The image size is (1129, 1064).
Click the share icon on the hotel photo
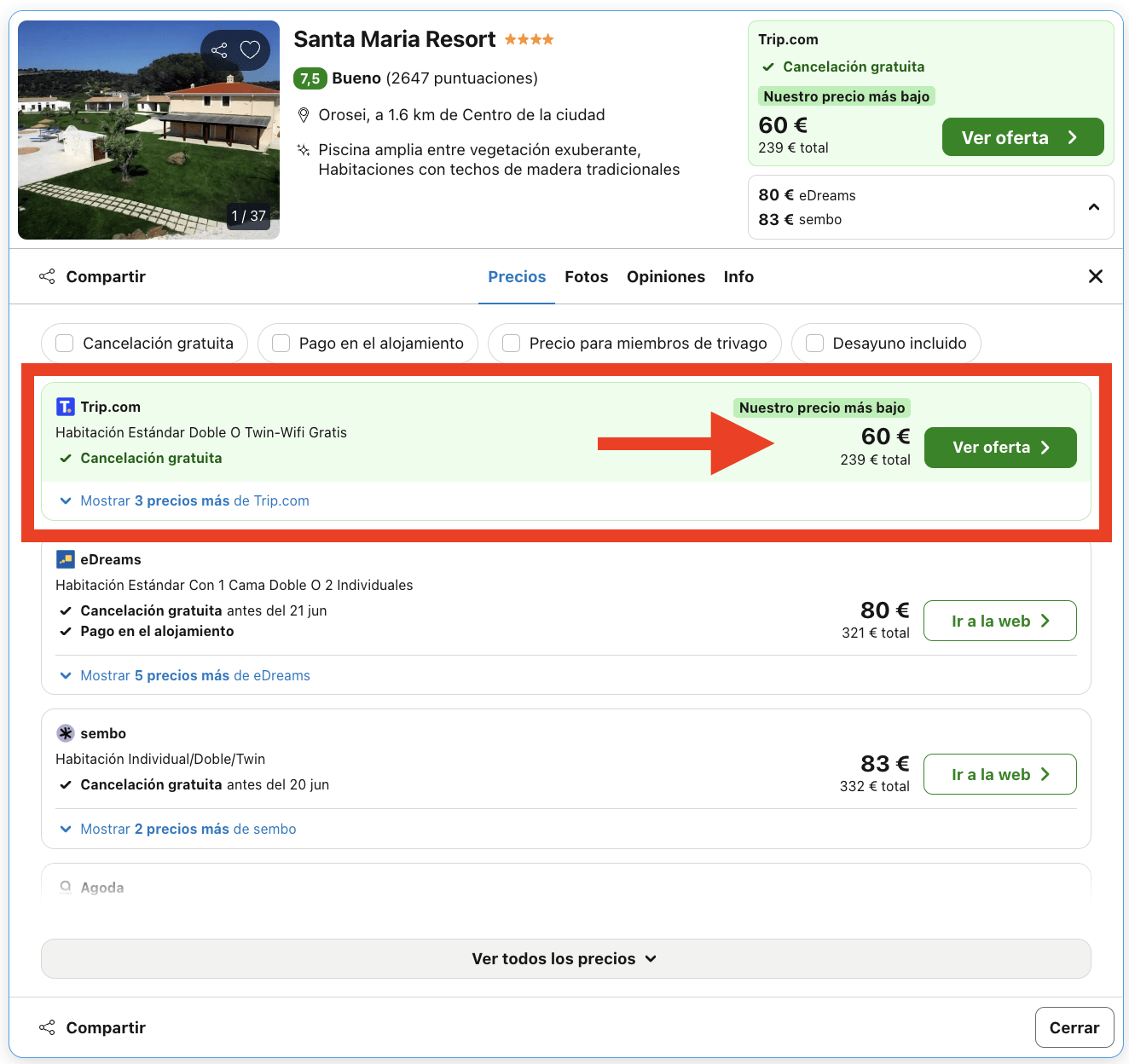pos(219,49)
